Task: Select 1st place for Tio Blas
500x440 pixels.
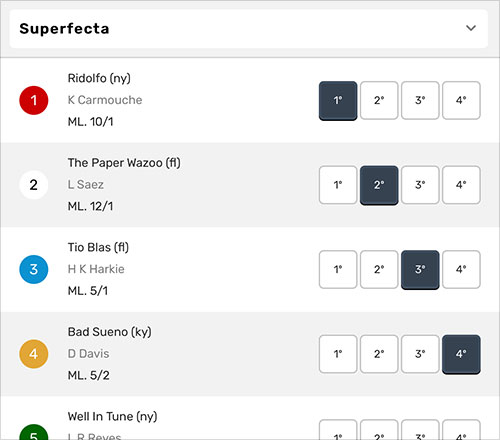Action: pos(338,270)
